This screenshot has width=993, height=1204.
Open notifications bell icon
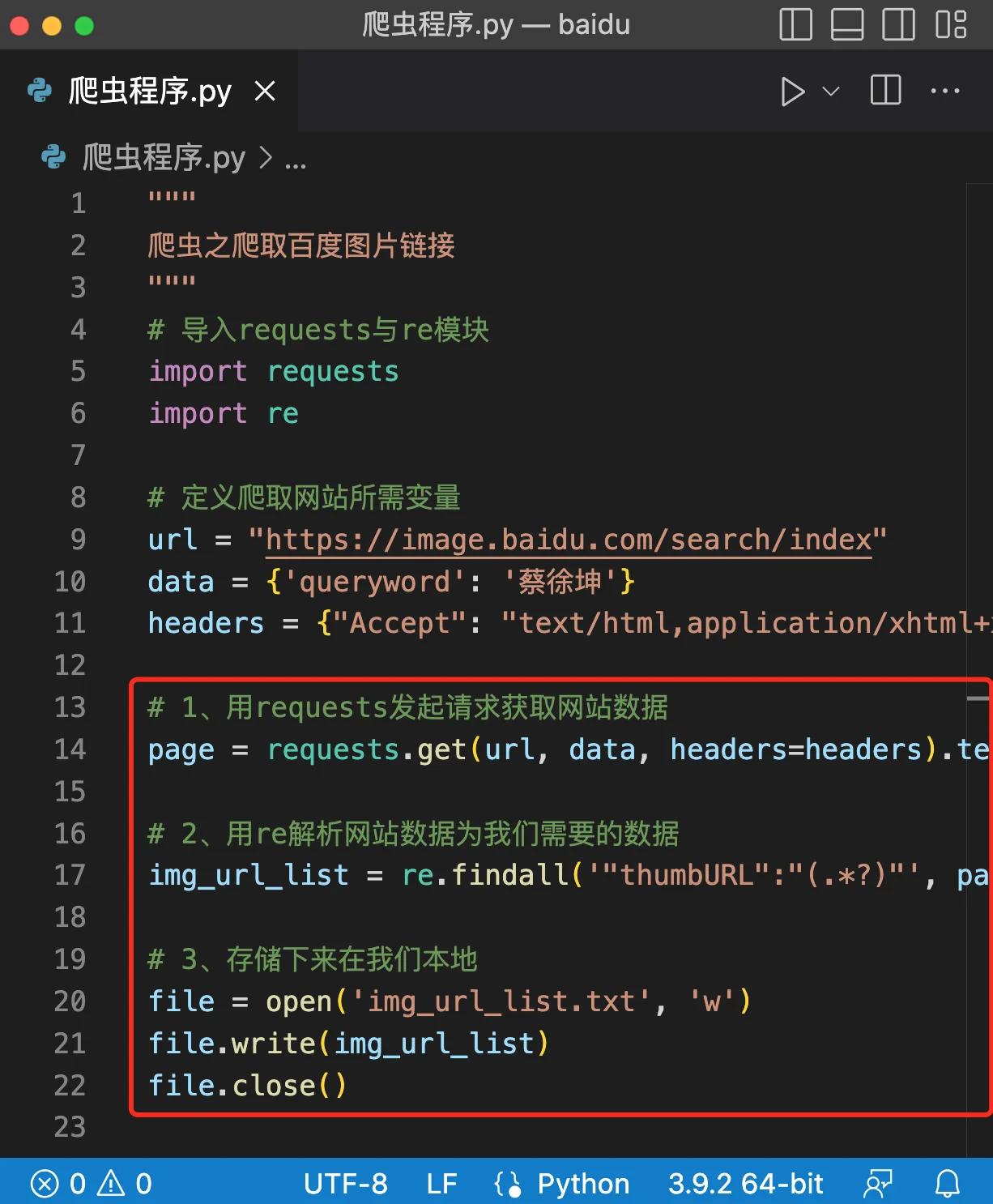coord(948,1184)
